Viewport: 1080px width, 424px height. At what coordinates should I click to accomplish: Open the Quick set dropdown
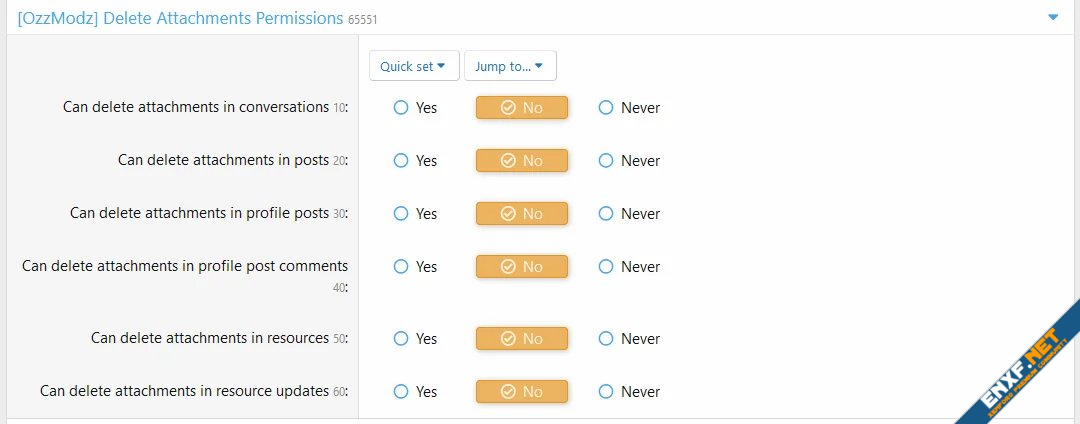coord(414,66)
